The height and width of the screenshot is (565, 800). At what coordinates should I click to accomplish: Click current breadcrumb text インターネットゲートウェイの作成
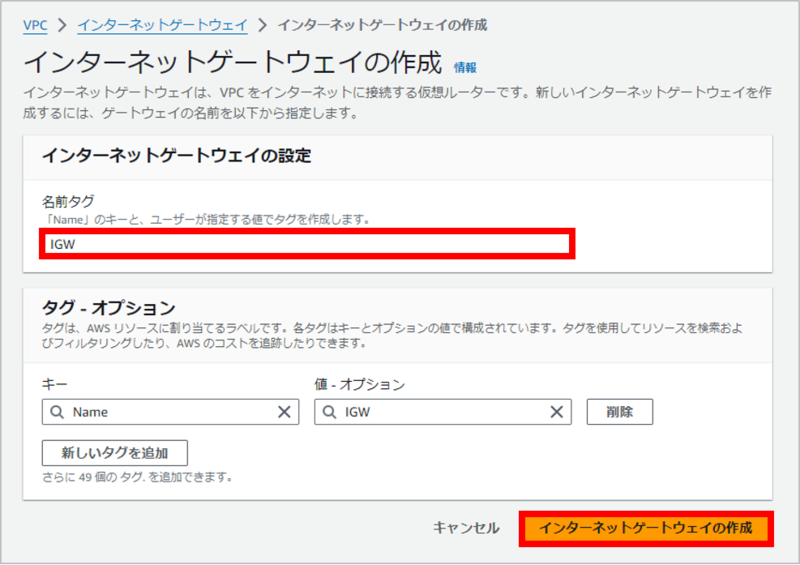click(383, 25)
